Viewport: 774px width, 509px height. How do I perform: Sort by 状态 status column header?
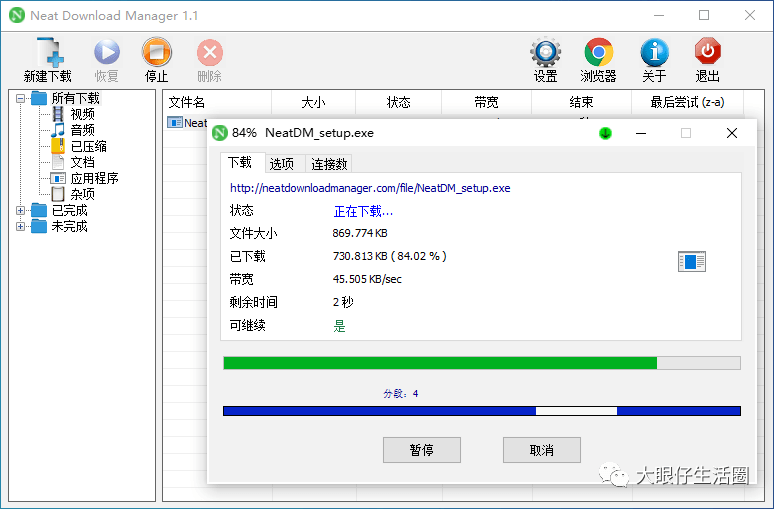398,102
